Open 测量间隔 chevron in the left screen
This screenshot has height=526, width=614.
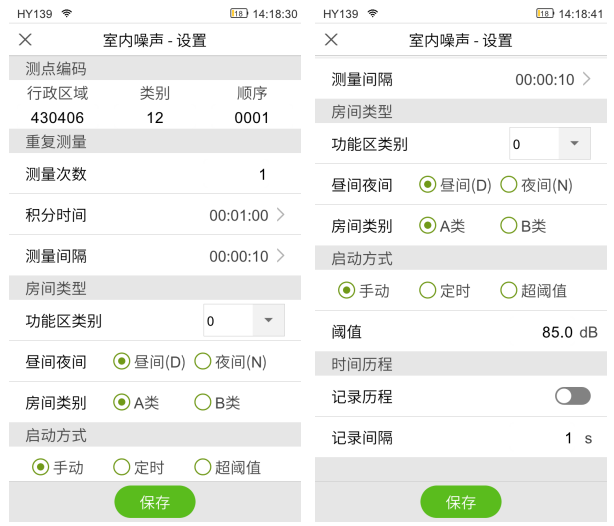pyautogui.click(x=281, y=256)
